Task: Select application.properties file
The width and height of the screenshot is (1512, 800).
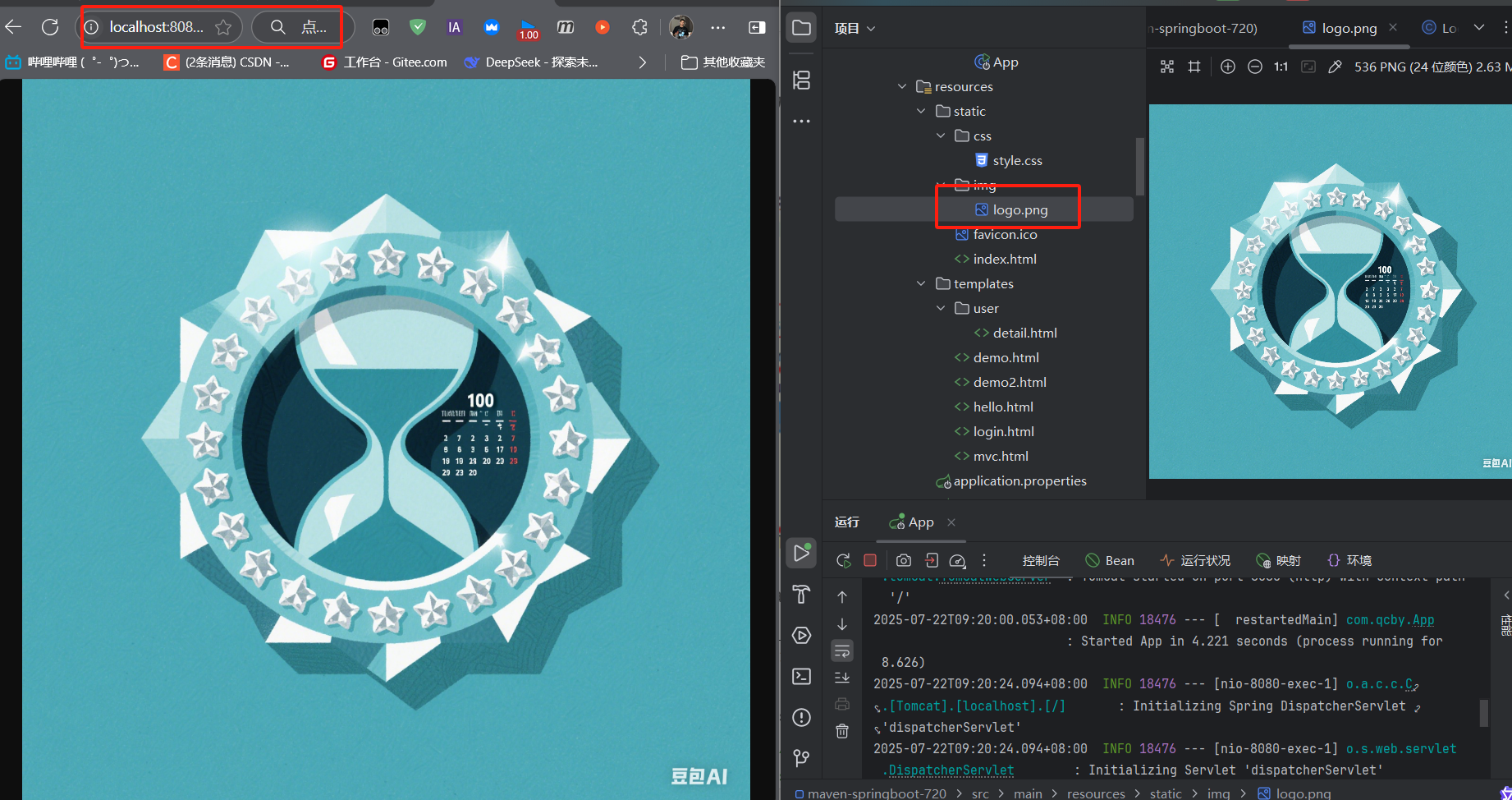Action: coord(1011,480)
